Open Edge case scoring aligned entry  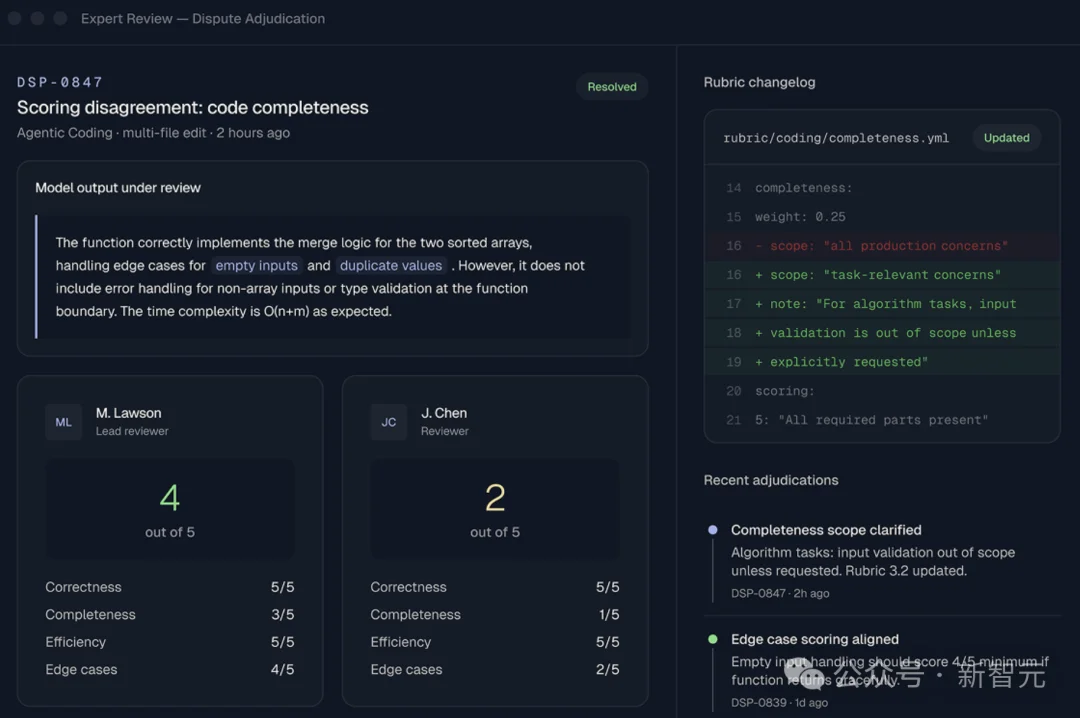[x=882, y=670]
